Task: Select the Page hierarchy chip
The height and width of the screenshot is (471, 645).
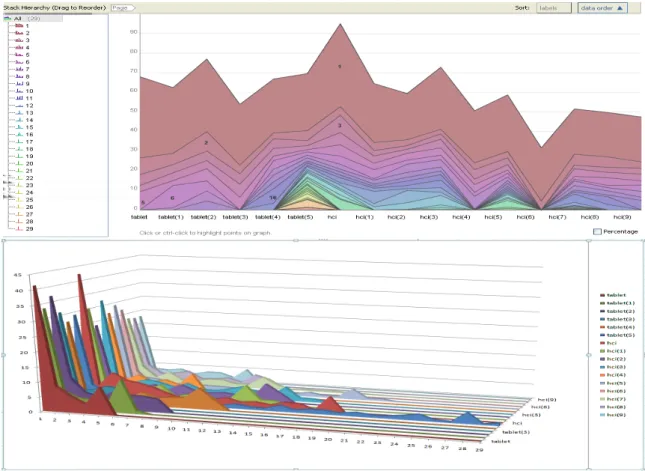Action: [x=123, y=8]
